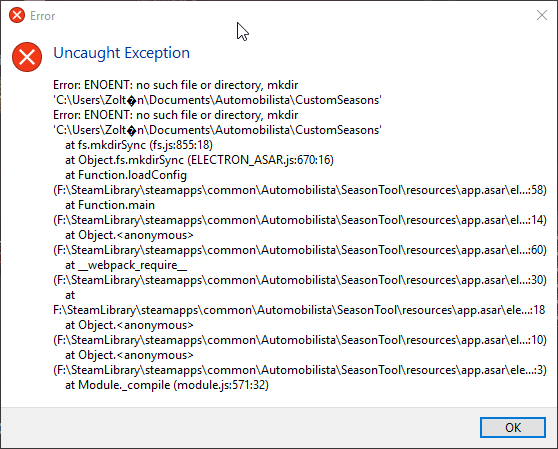
Task: Click the SeasonTool path ending in :3)
Action: tap(300, 370)
